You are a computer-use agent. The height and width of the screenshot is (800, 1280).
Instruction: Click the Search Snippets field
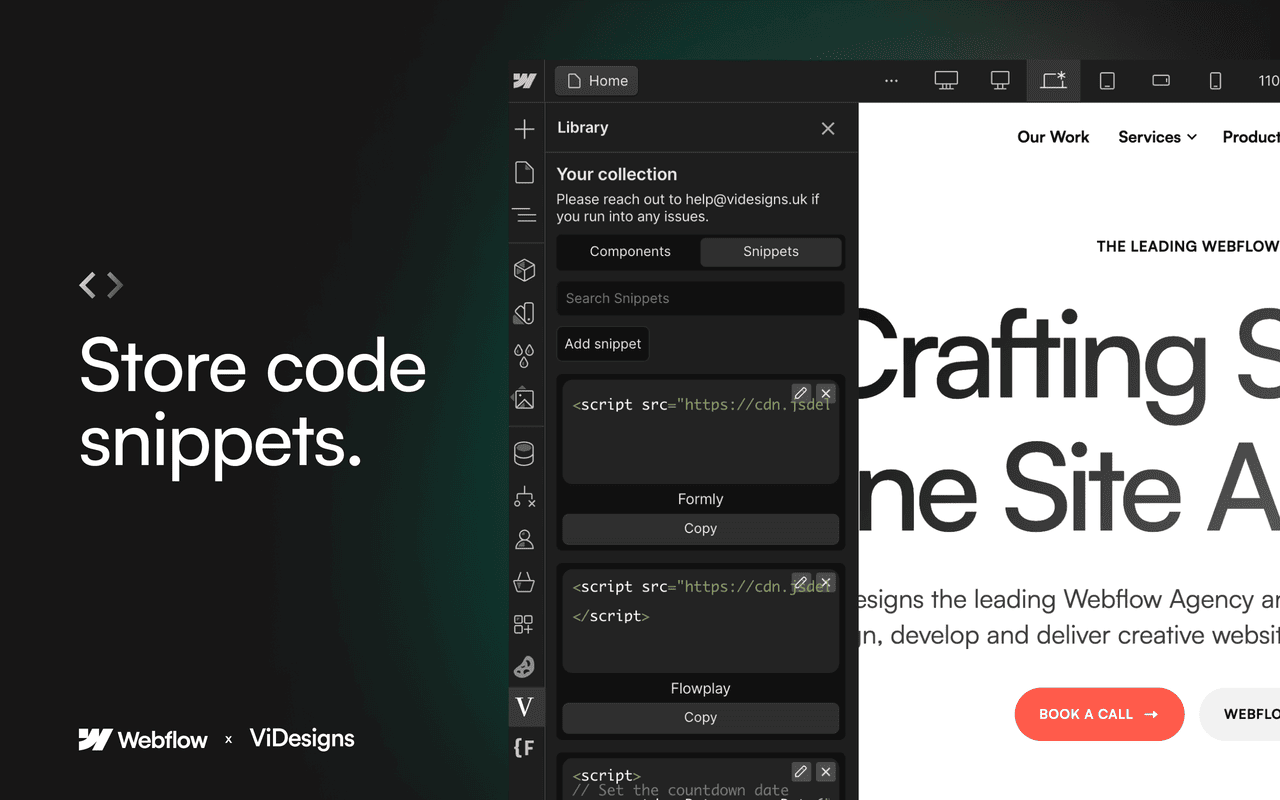tap(701, 298)
